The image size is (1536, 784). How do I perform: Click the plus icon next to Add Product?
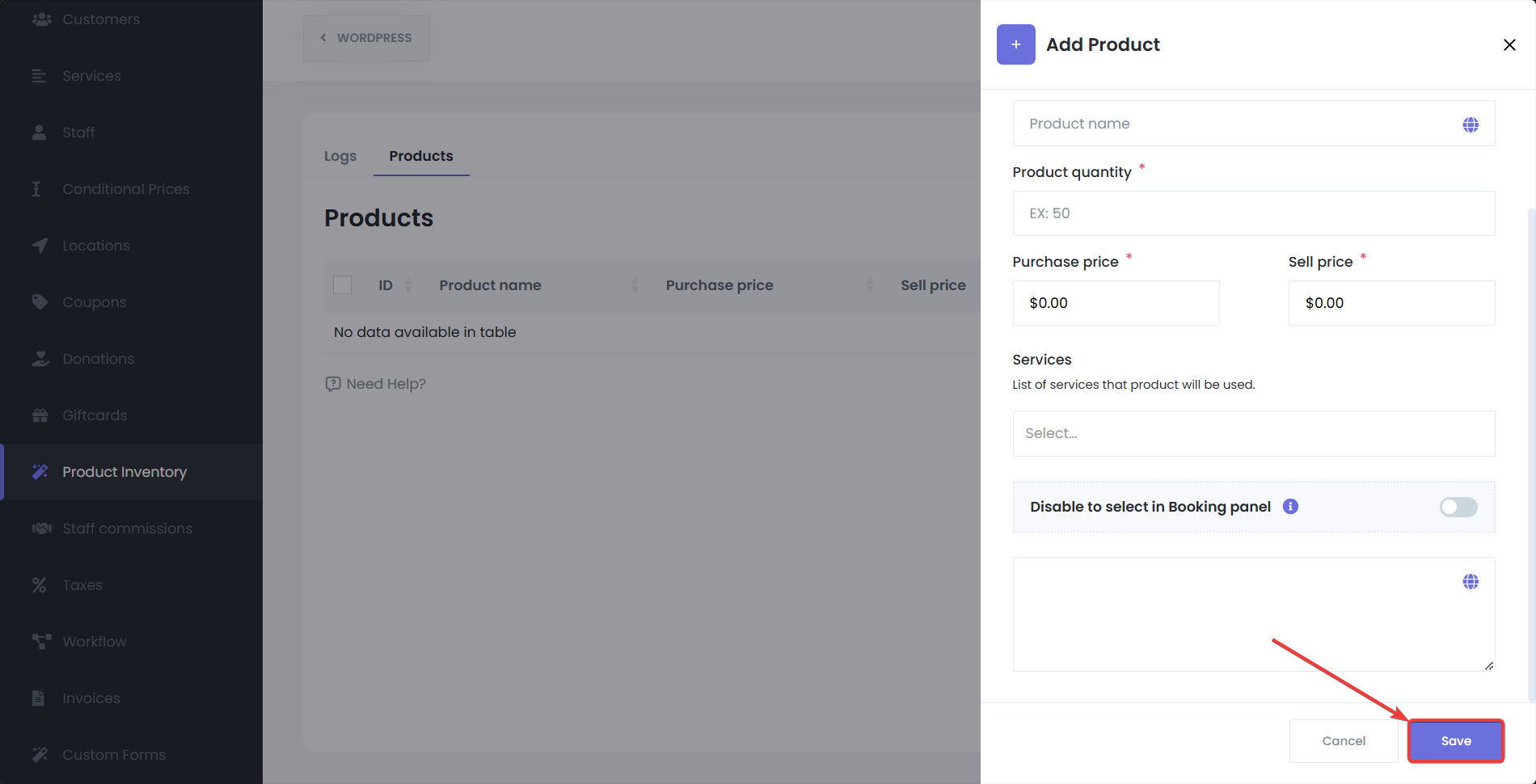(1016, 44)
